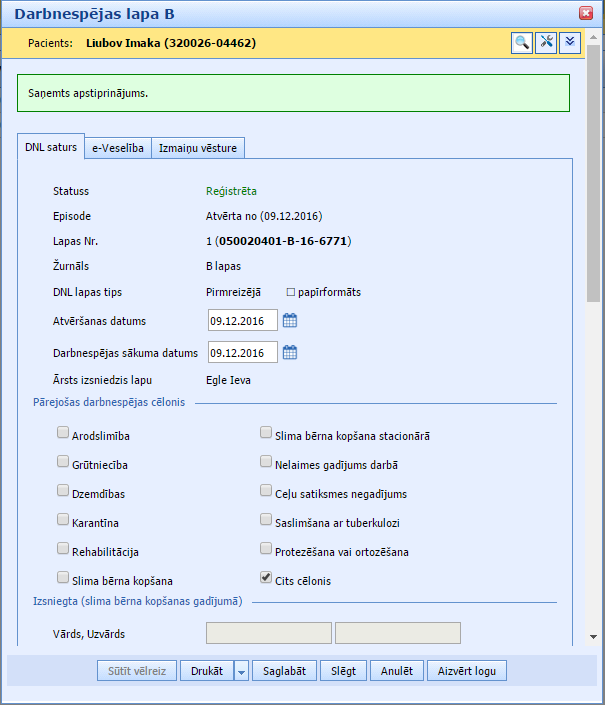Open calendar picker for Atvēršanas datums
This screenshot has width=605, height=705.
pyautogui.click(x=290, y=321)
